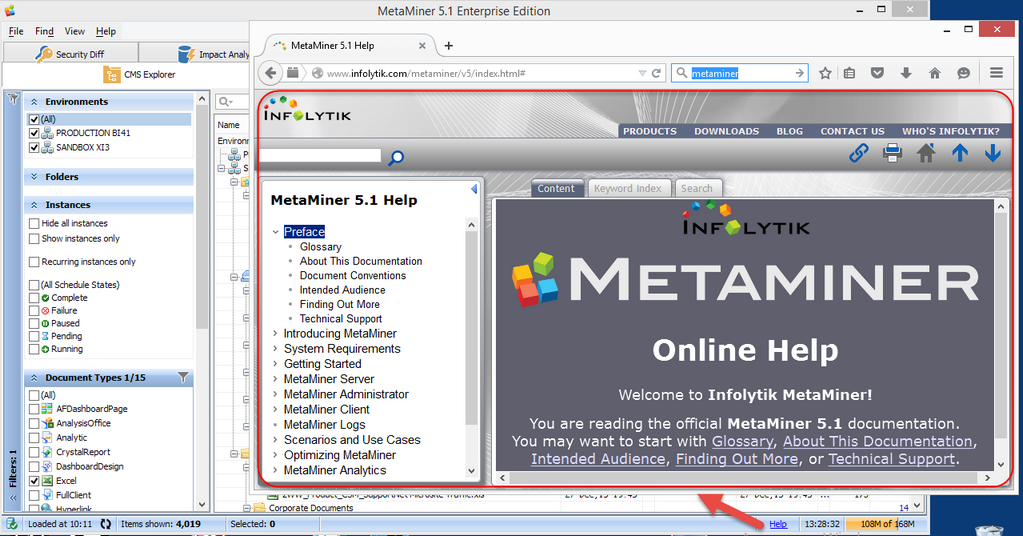Click the Security Diff key icon
This screenshot has width=1023, height=536.
click(x=44, y=54)
